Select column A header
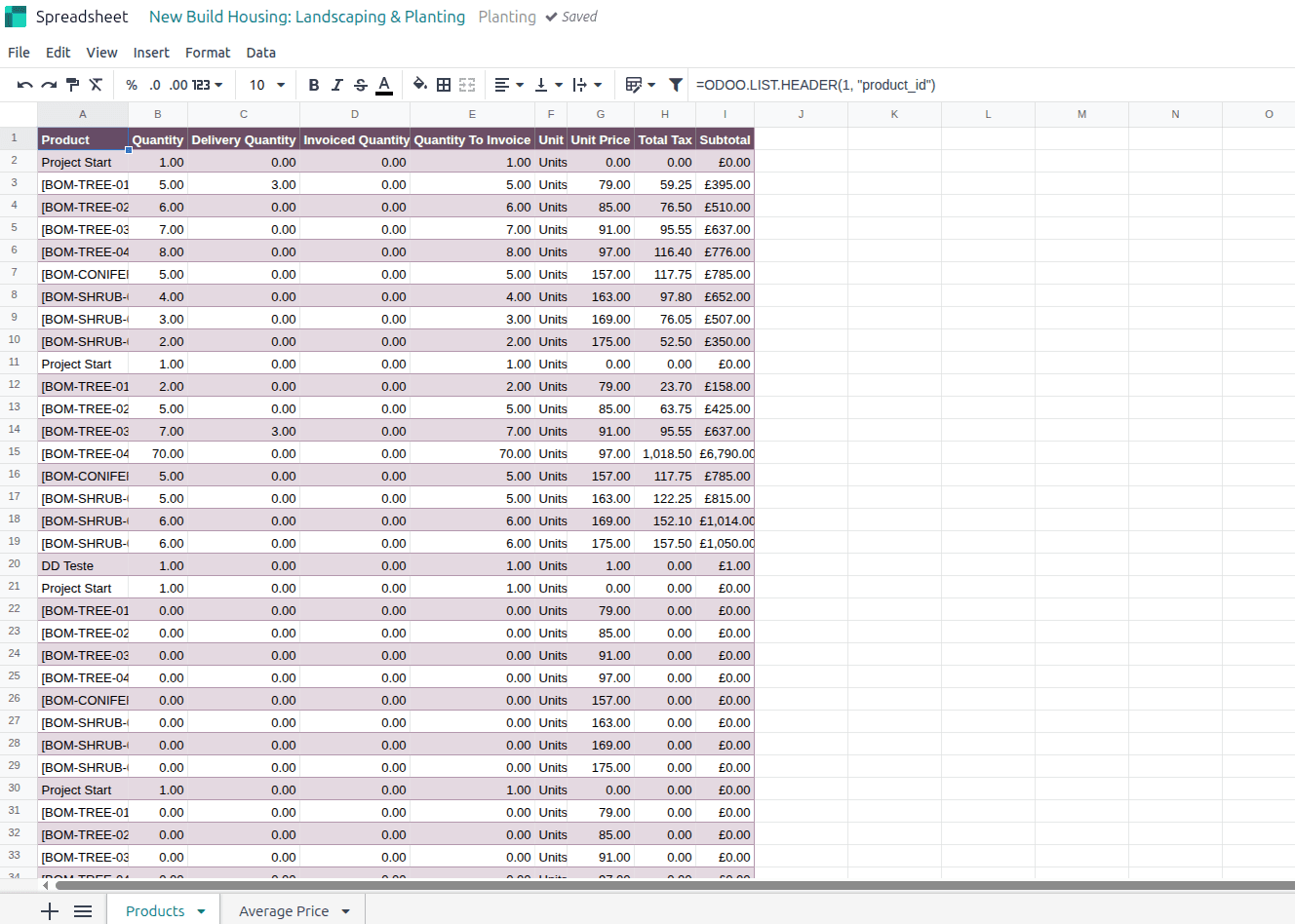 (83, 114)
